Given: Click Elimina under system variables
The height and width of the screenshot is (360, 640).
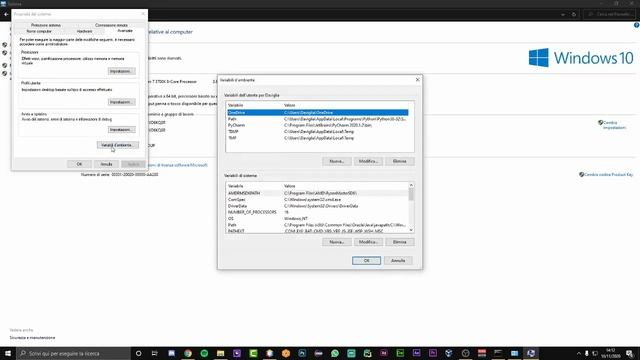Looking at the screenshot, I should tap(400, 242).
